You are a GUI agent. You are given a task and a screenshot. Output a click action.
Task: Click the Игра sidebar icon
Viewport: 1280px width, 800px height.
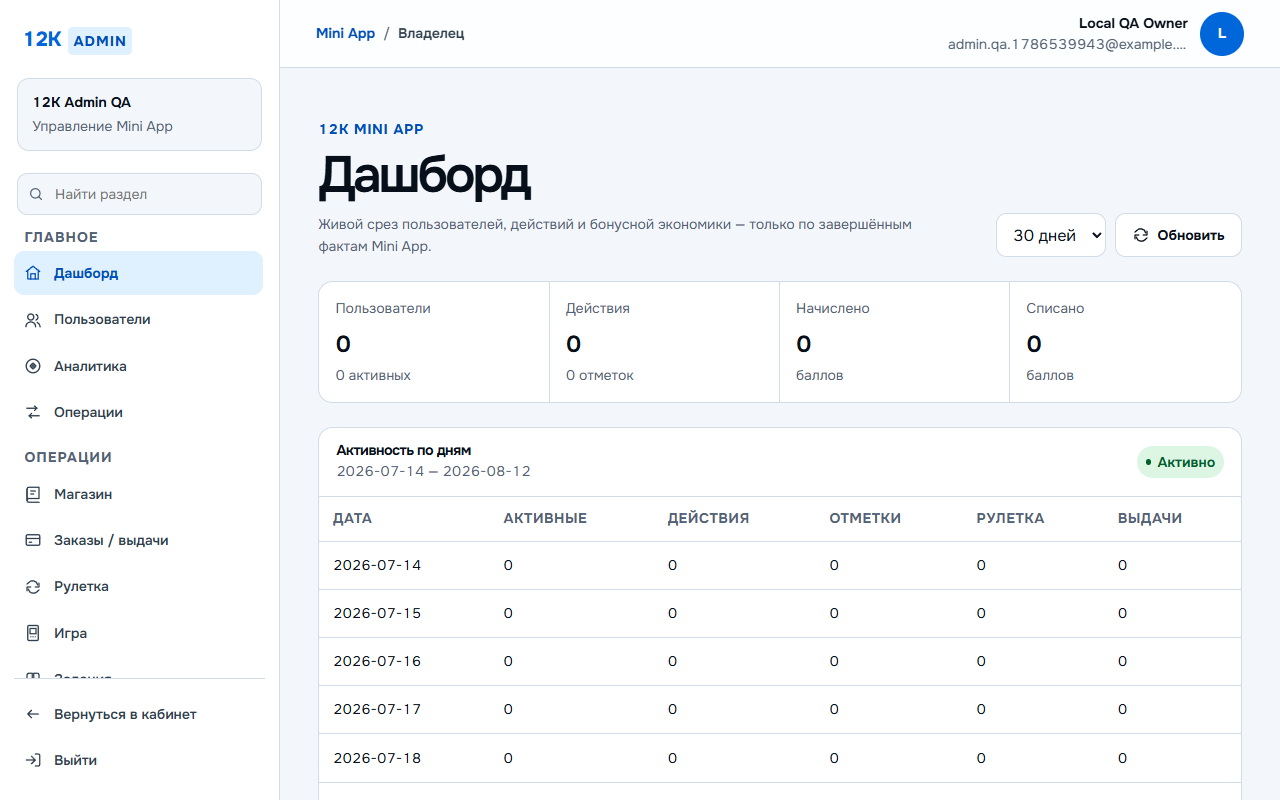(x=33, y=633)
